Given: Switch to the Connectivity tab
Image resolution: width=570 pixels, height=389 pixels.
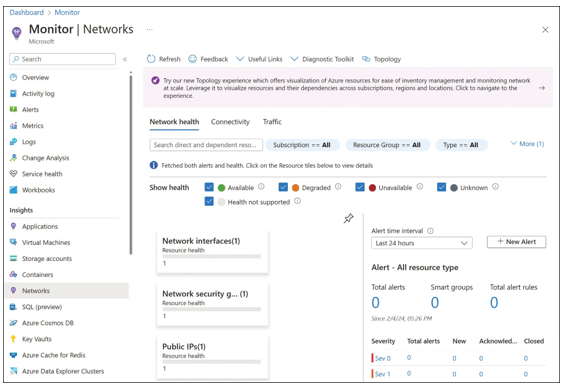Looking at the screenshot, I should pyautogui.click(x=230, y=122).
